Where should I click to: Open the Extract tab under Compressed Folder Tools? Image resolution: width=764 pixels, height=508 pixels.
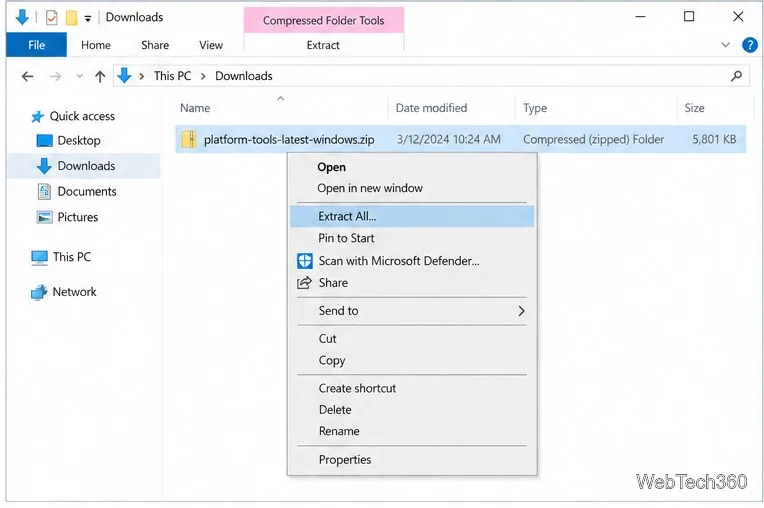coord(323,45)
